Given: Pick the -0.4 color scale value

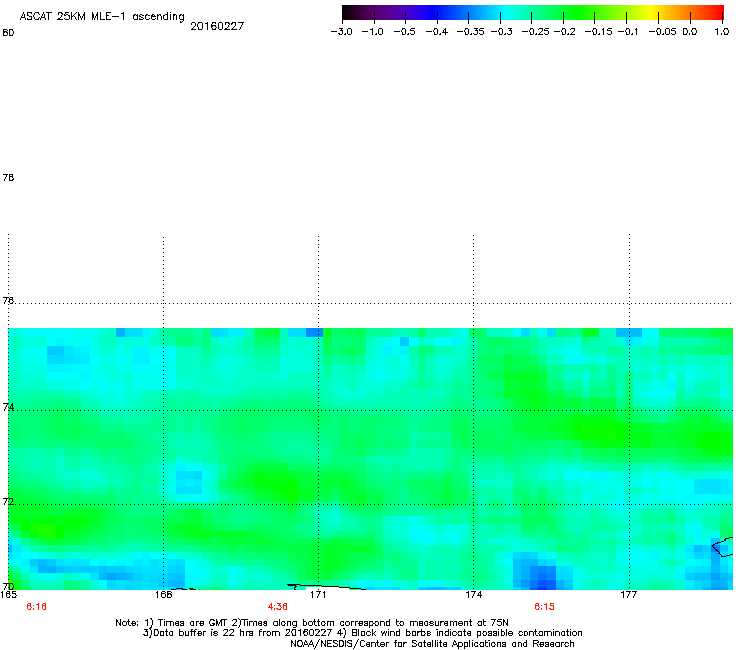Looking at the screenshot, I should pos(437,32).
